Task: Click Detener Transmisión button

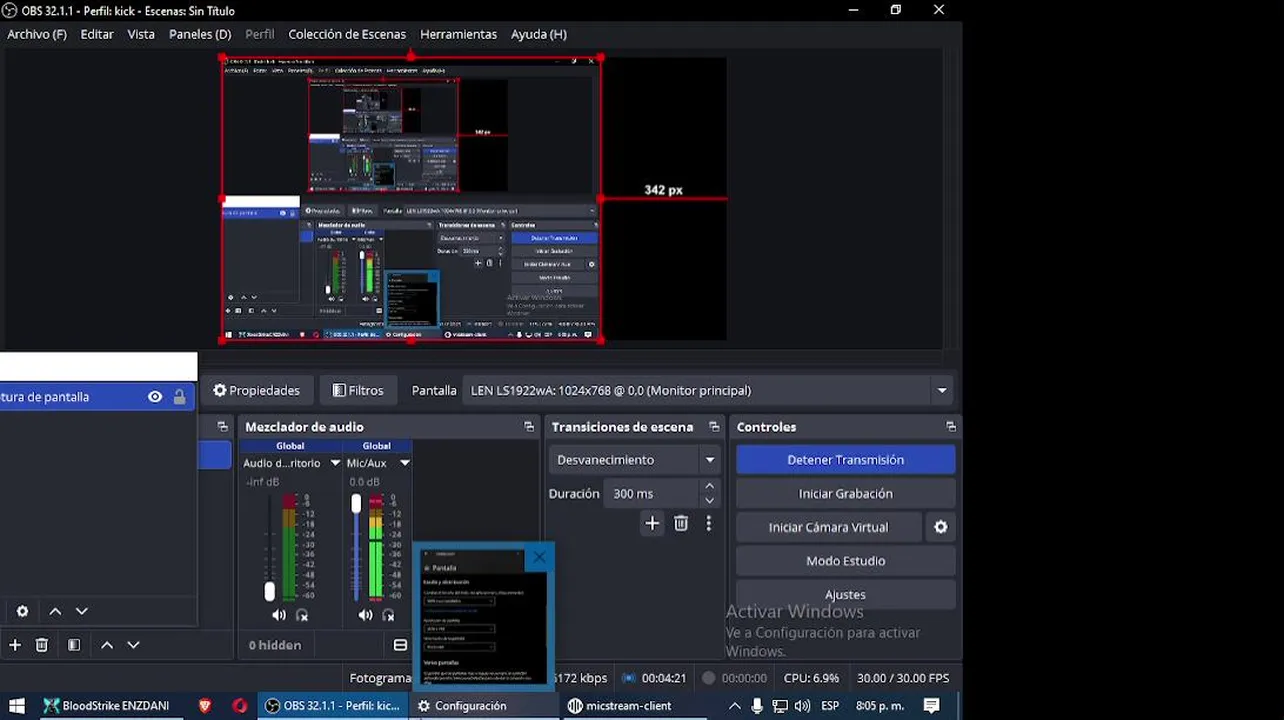Action: click(846, 460)
